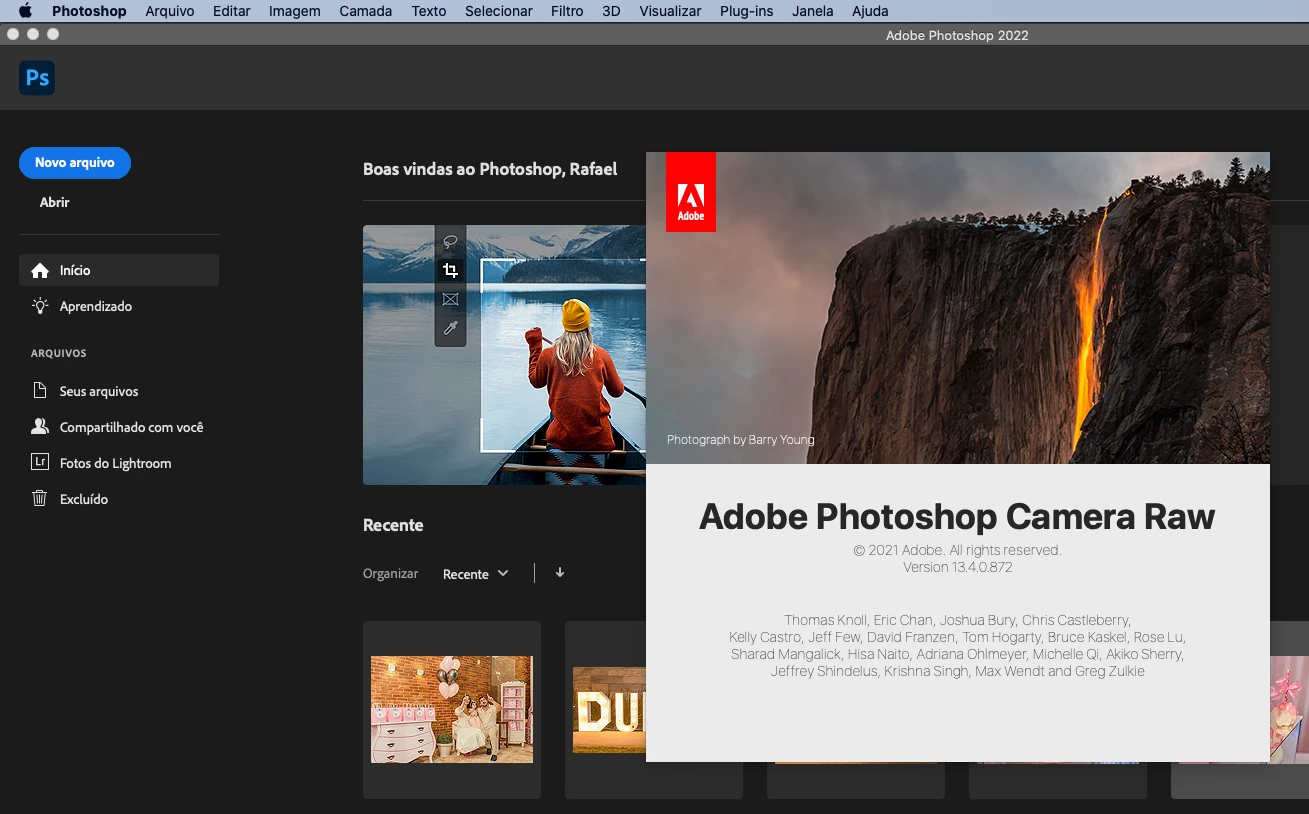Select the Lasso tool in the welcome banner
Viewport: 1309px width, 814px height.
tap(450, 241)
